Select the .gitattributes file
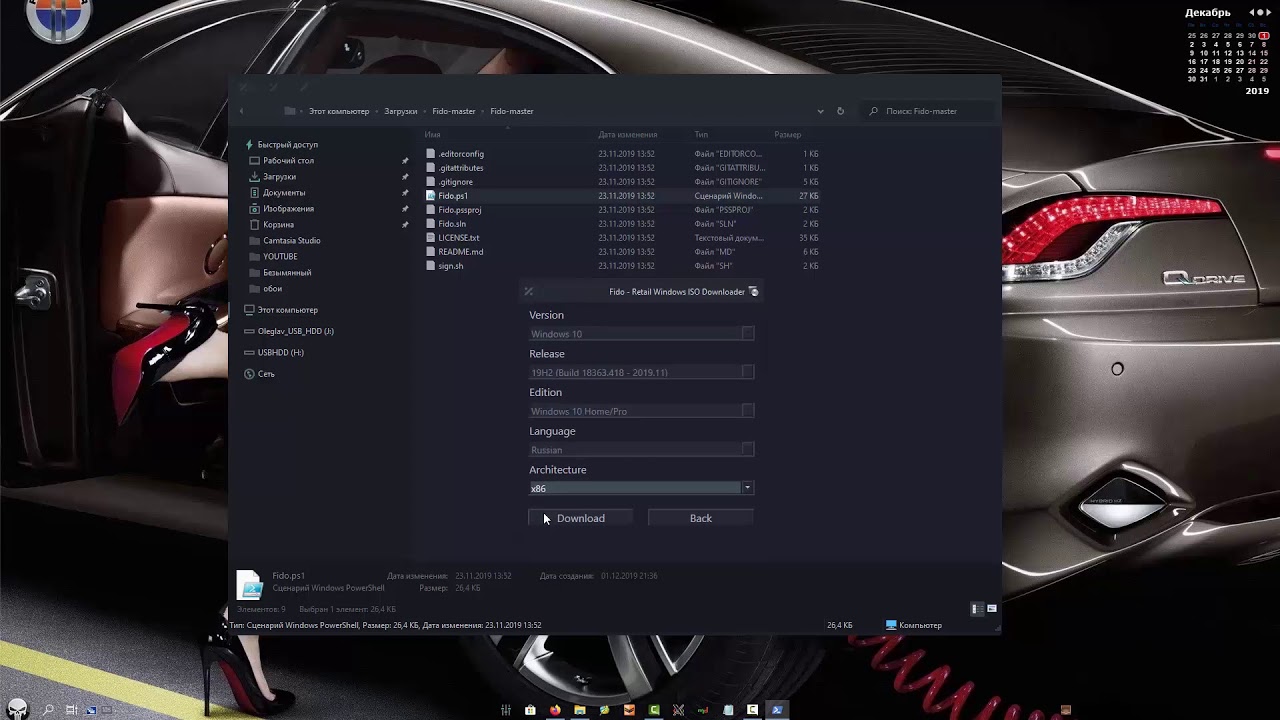This screenshot has height=720, width=1280. [460, 168]
